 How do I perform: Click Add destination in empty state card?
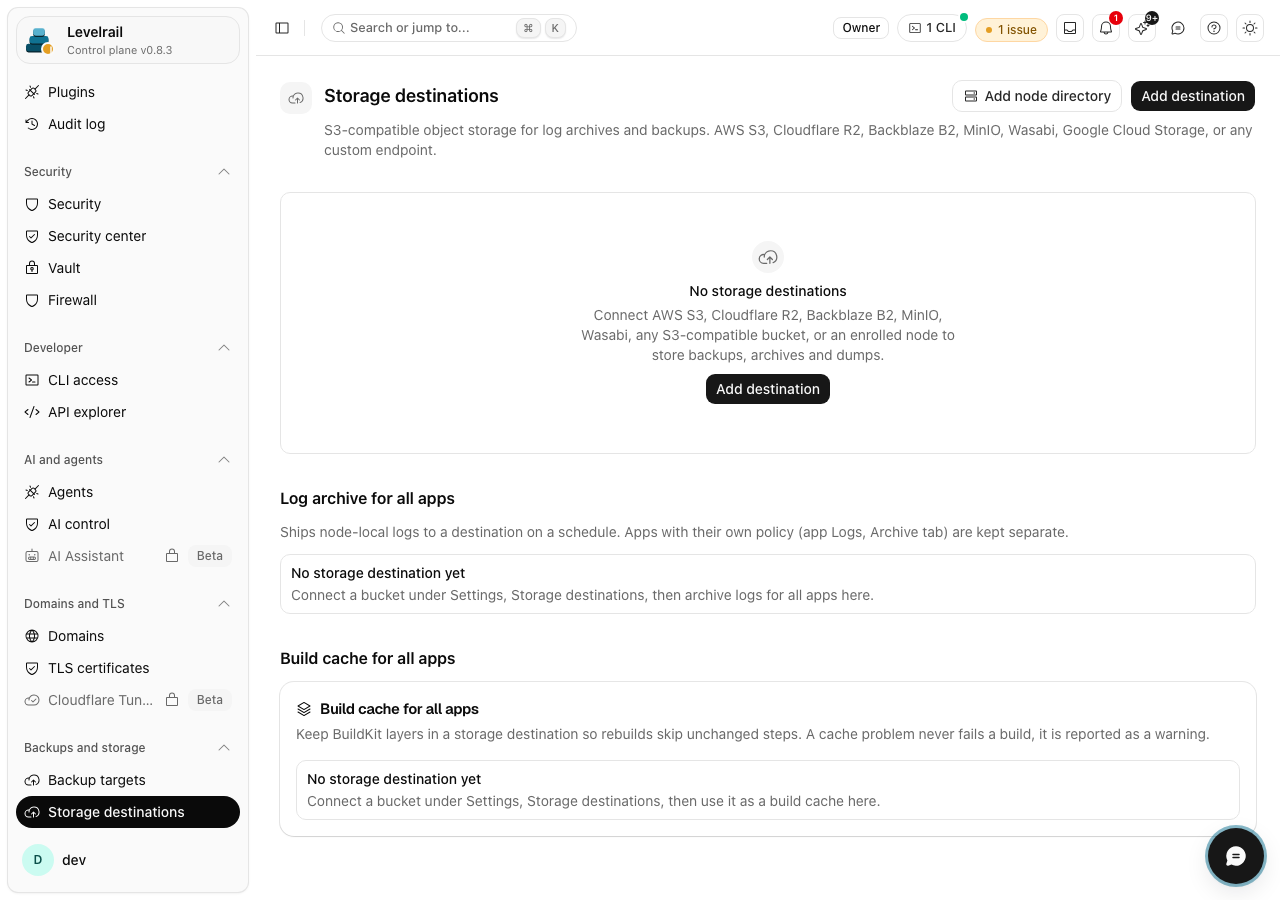click(768, 389)
